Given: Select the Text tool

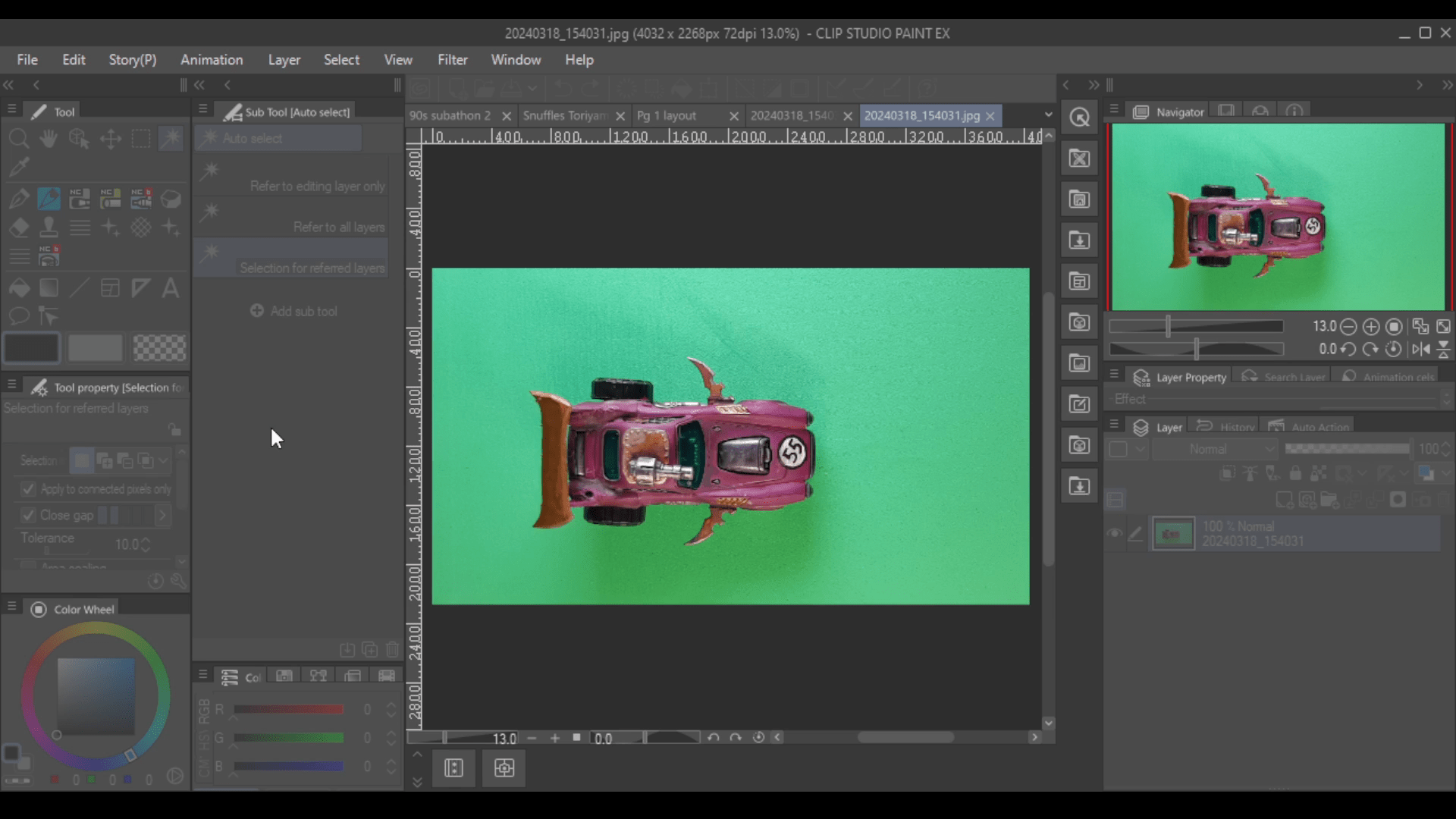Looking at the screenshot, I should click(171, 288).
